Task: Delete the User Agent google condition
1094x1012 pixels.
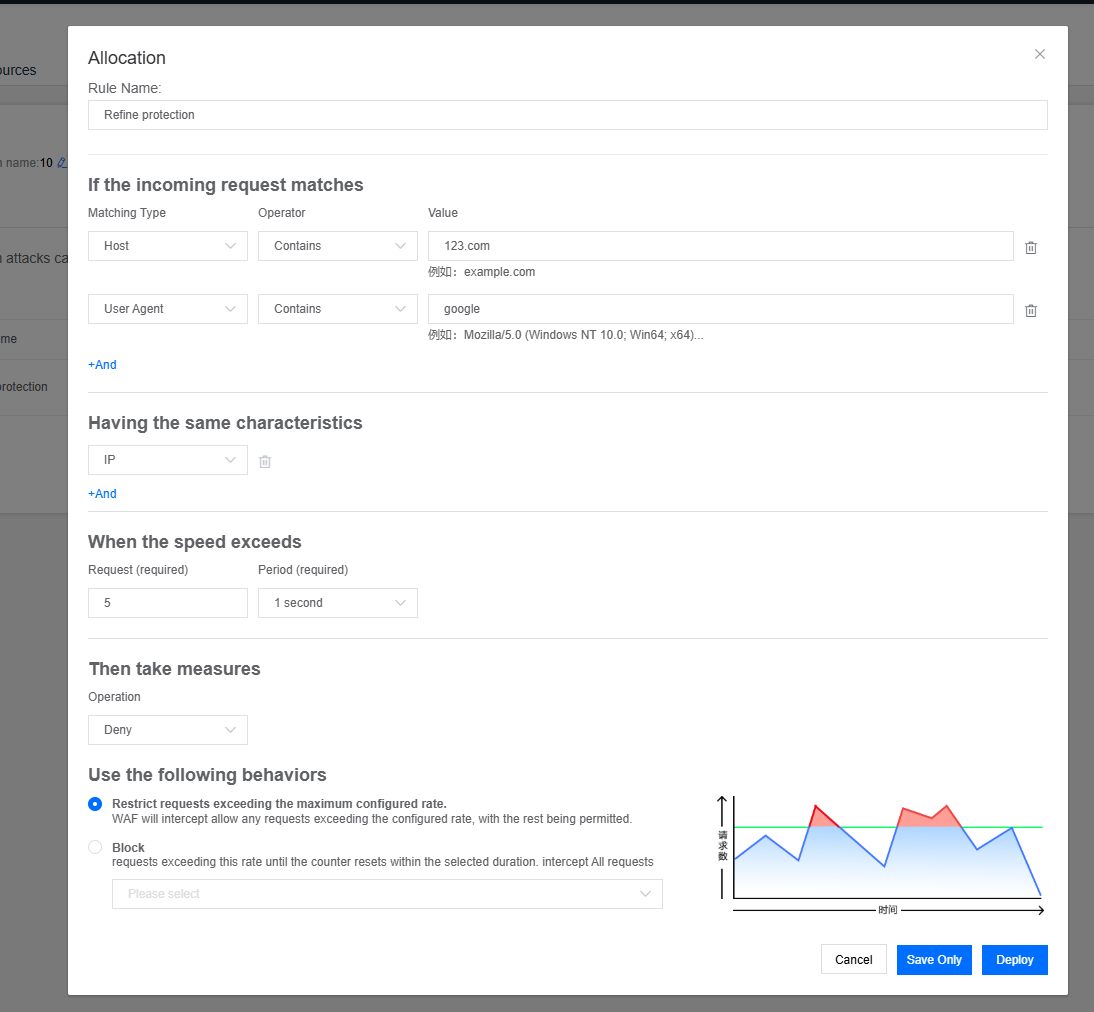Action: (x=1031, y=311)
